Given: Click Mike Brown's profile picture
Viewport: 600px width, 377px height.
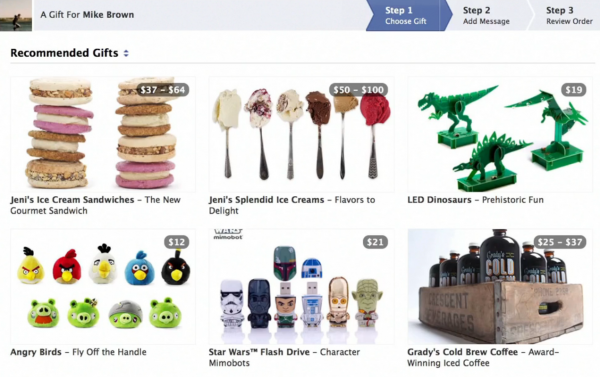Looking at the screenshot, I should coord(16,15).
